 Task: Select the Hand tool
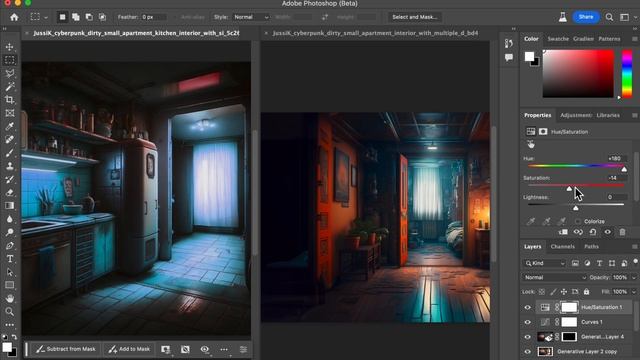pyautogui.click(x=10, y=298)
